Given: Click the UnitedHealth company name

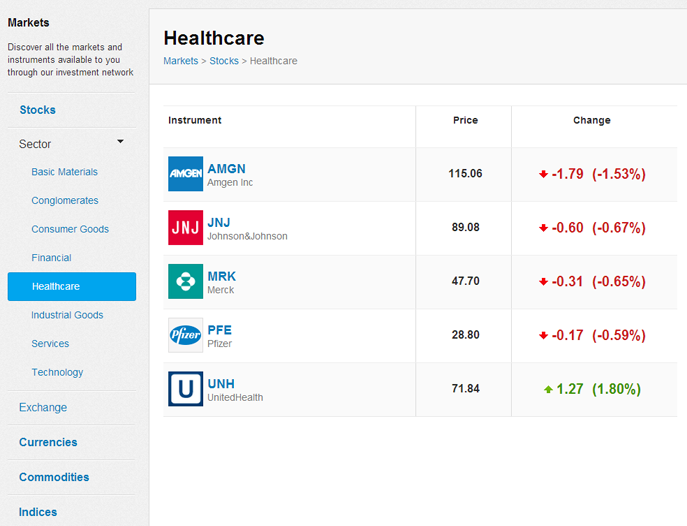Looking at the screenshot, I should tap(235, 398).
